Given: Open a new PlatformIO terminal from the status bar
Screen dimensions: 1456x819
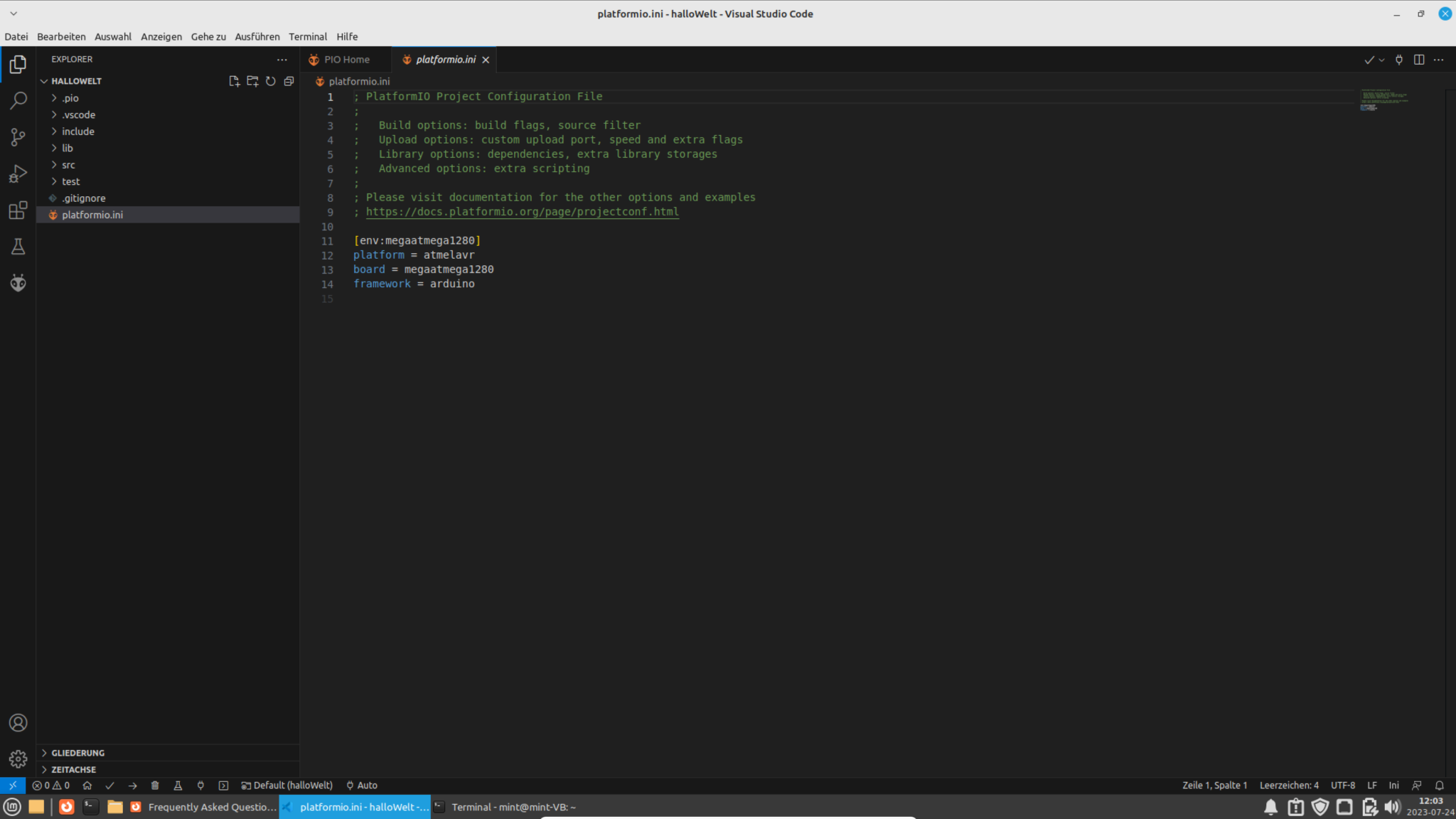Looking at the screenshot, I should [224, 786].
